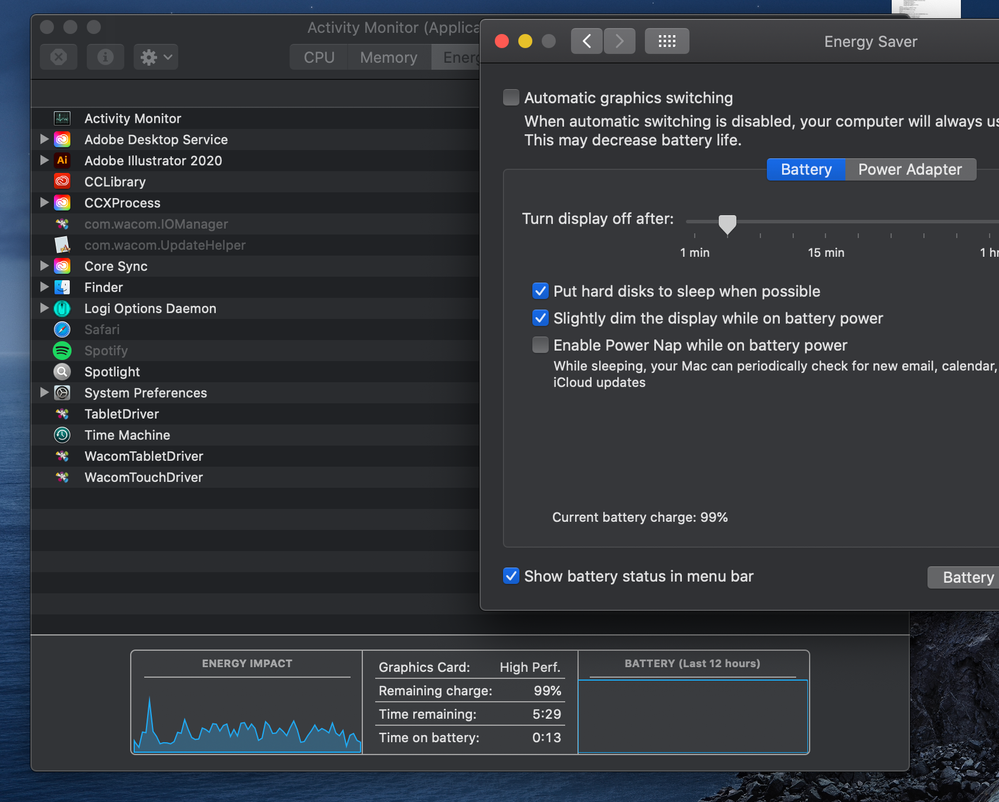Show all preferences grid icon

coord(666,41)
